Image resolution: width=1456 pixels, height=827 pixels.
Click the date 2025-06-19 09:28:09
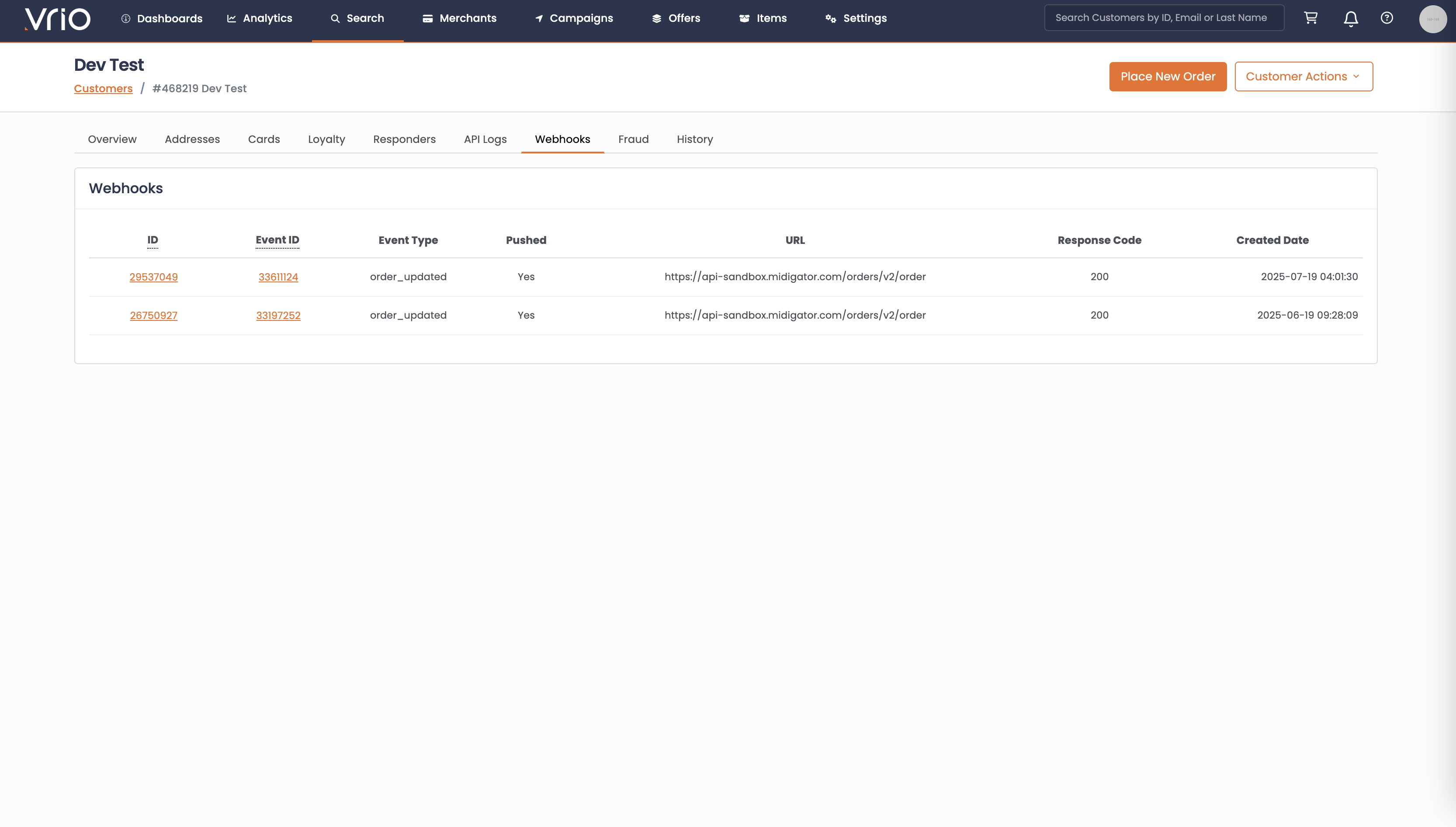(x=1308, y=315)
